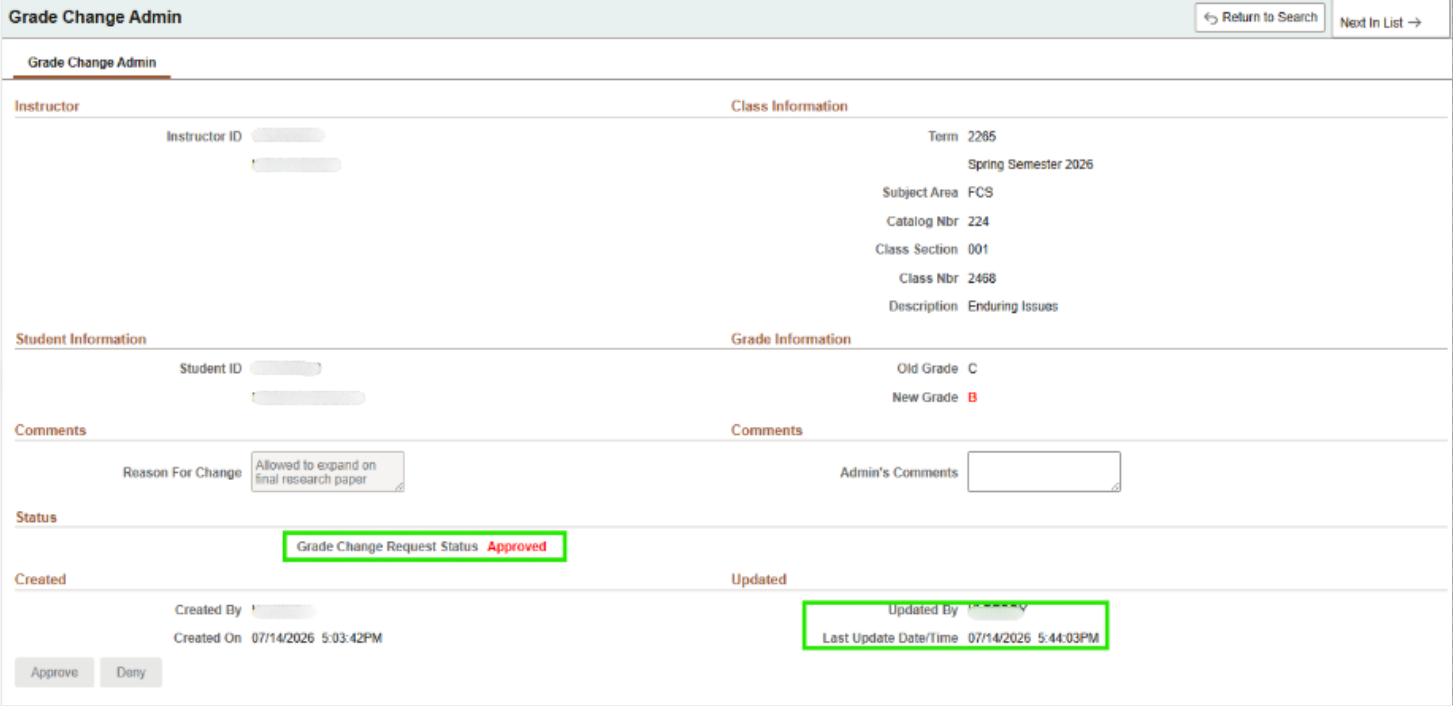The height and width of the screenshot is (706, 1453).
Task: Click the Catalog Nbr value 224
Action: coord(979,222)
